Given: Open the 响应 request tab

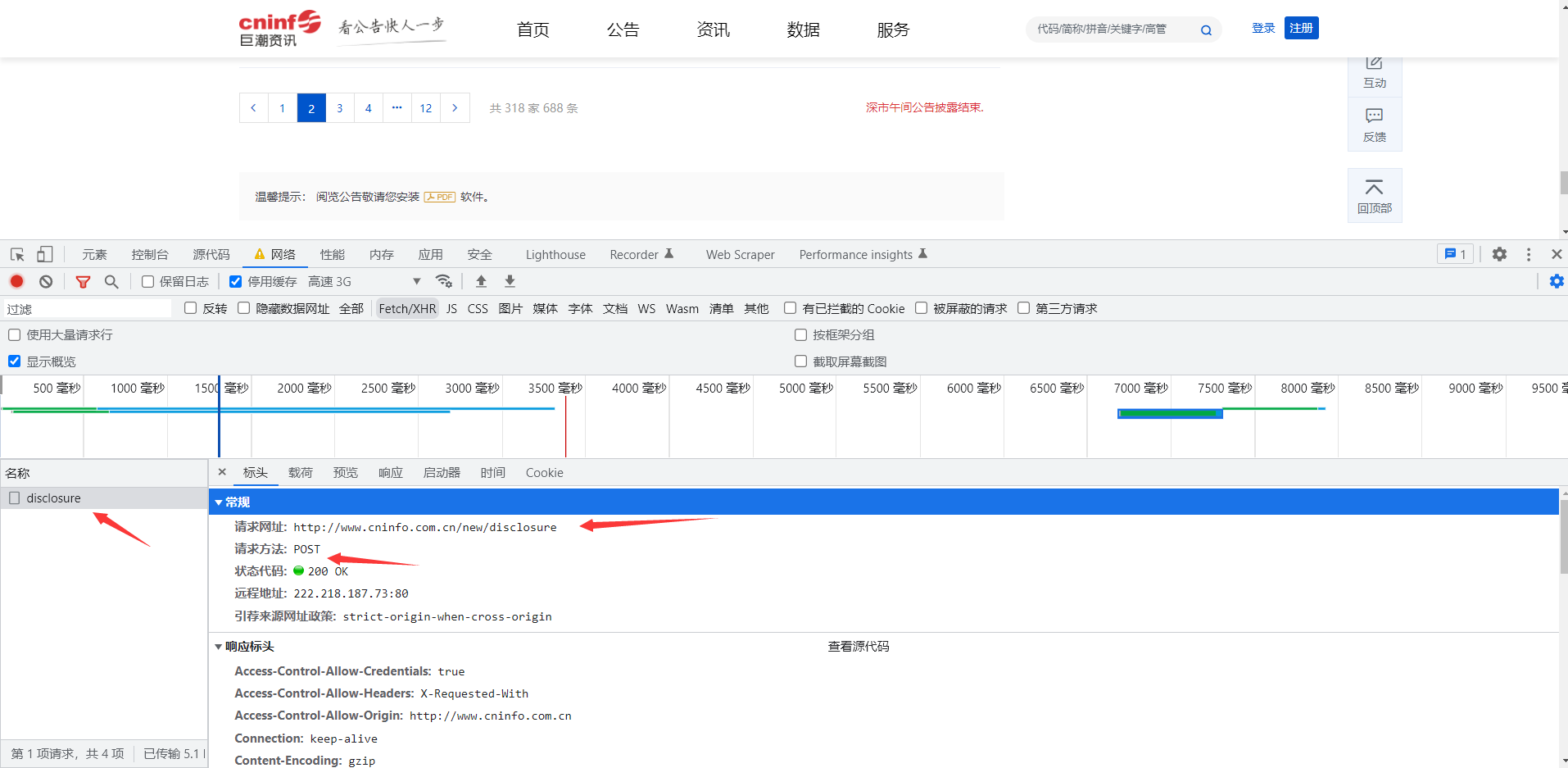Looking at the screenshot, I should (x=391, y=472).
